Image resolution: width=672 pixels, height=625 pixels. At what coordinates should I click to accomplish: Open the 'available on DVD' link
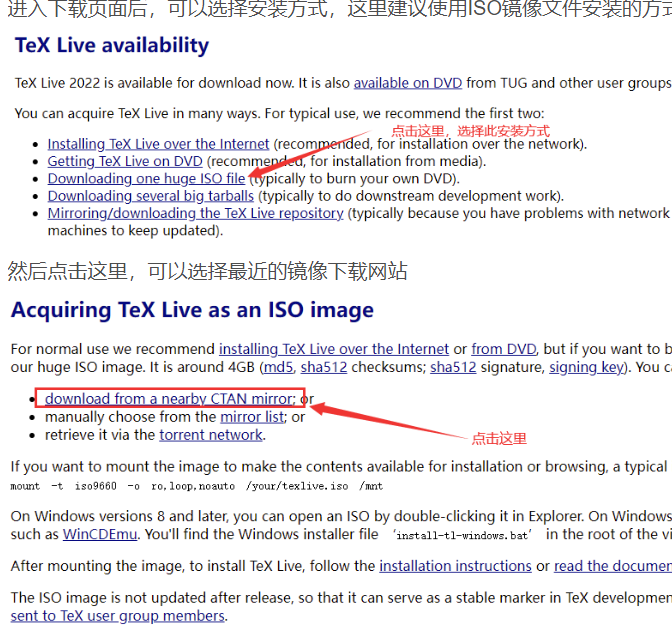coord(408,83)
